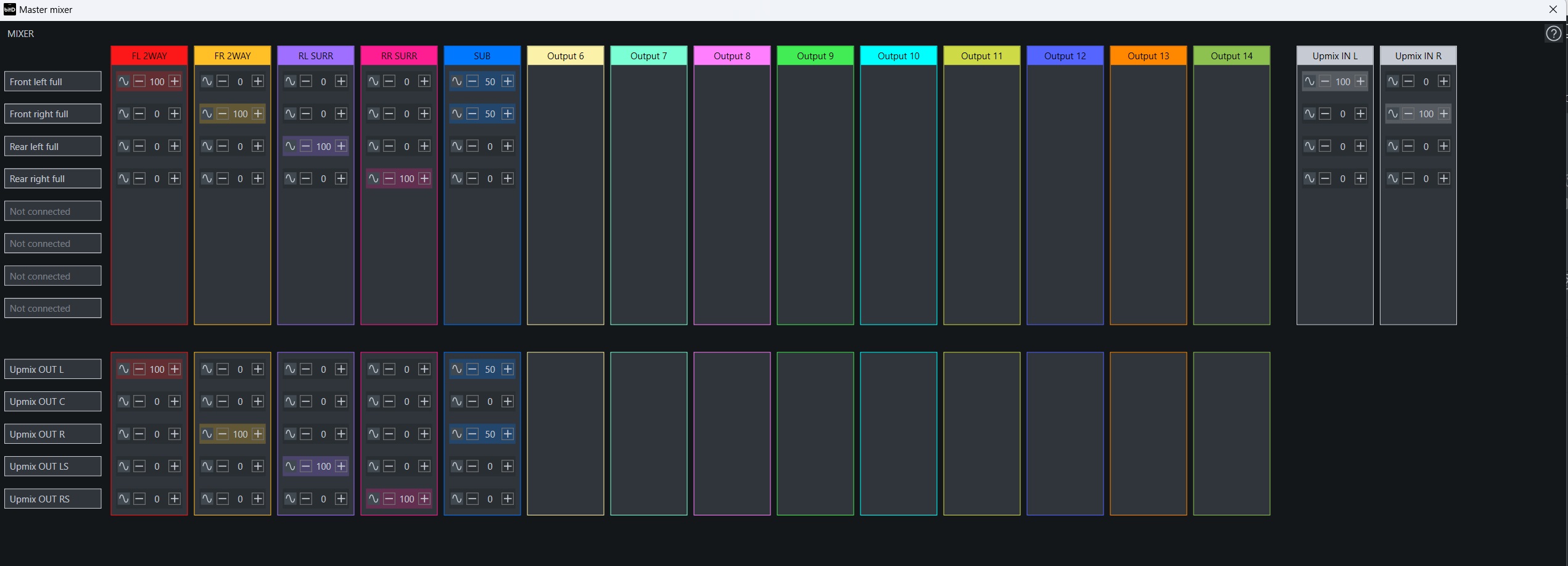Screen dimensions: 1568x566
Task: Invert phase for Upmix OUT LS in SUB
Action: [x=457, y=466]
